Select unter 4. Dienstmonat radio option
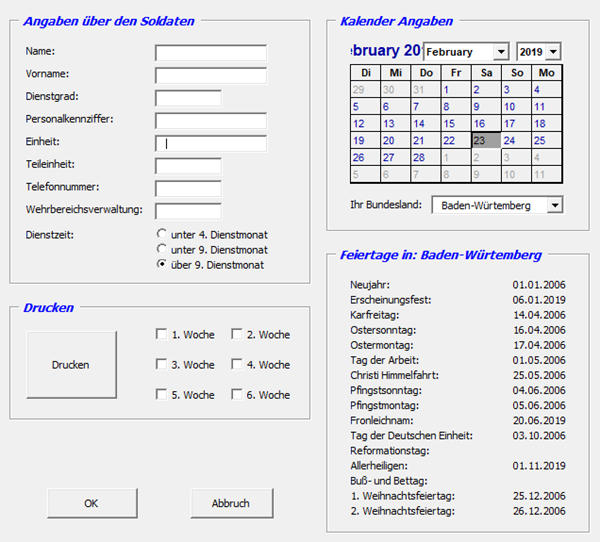The image size is (600, 542). click(x=162, y=235)
